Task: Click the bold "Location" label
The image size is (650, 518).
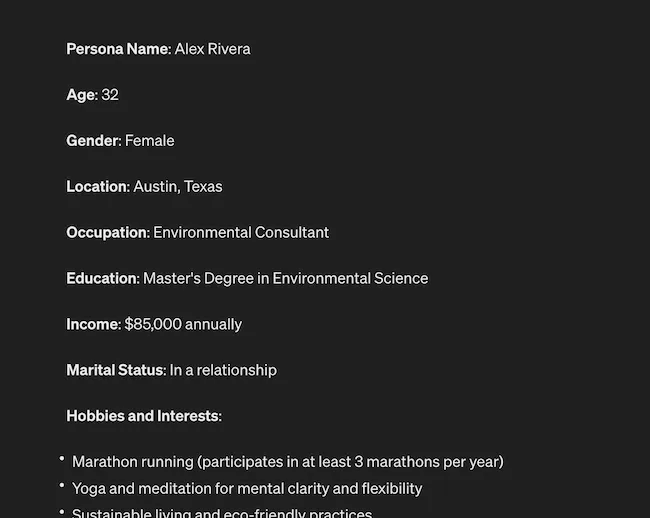Action: click(x=97, y=187)
